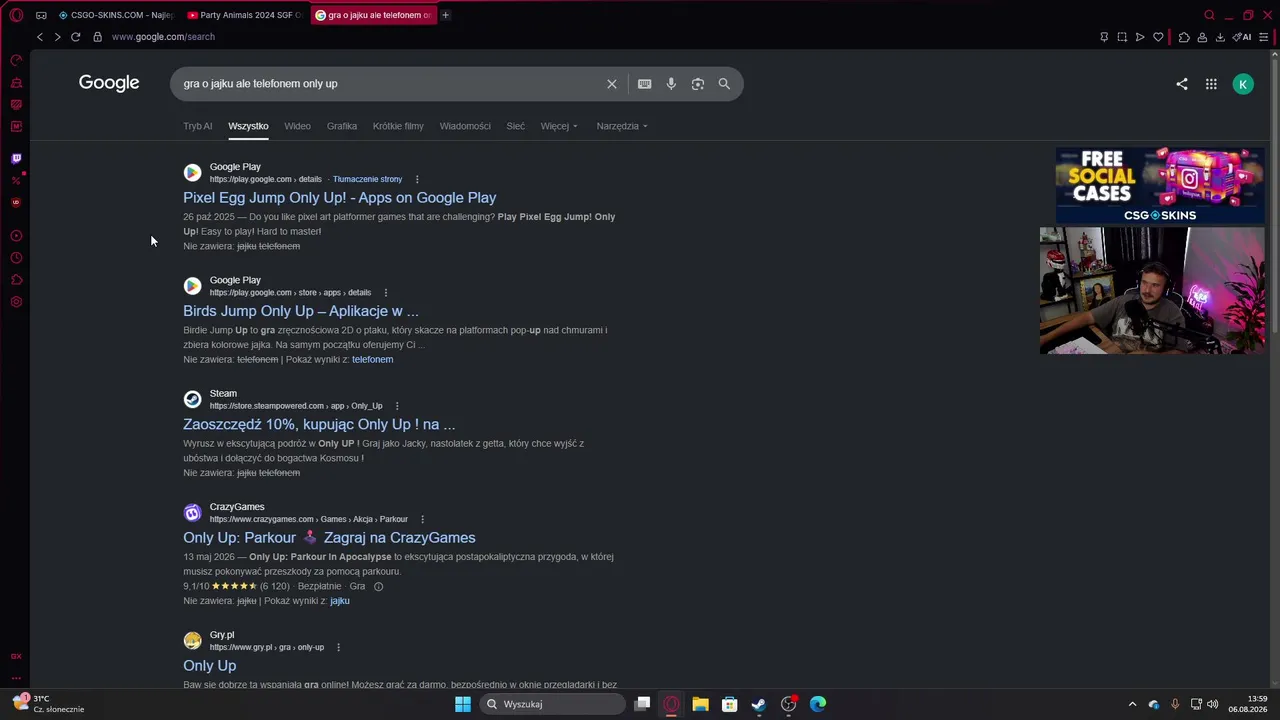
Task: Click the Windows taskbar search box
Action: [x=553, y=704]
